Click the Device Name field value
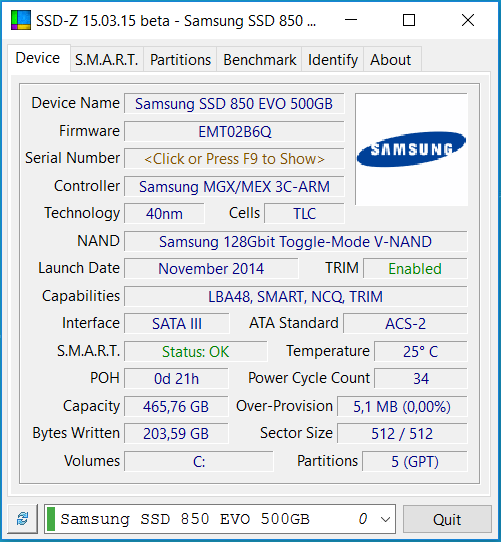The image size is (501, 542). coord(234,103)
